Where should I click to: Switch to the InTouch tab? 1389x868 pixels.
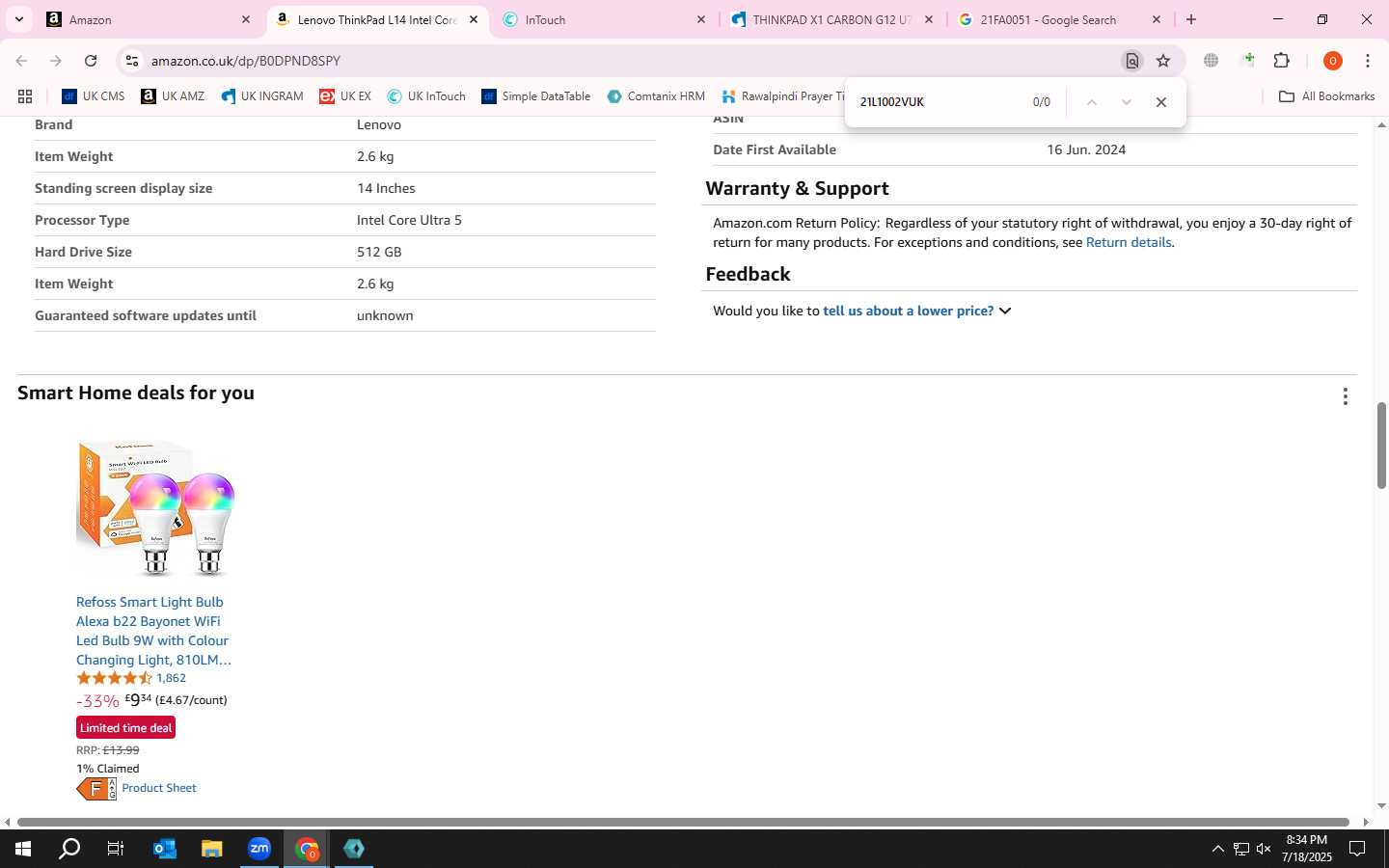603,19
